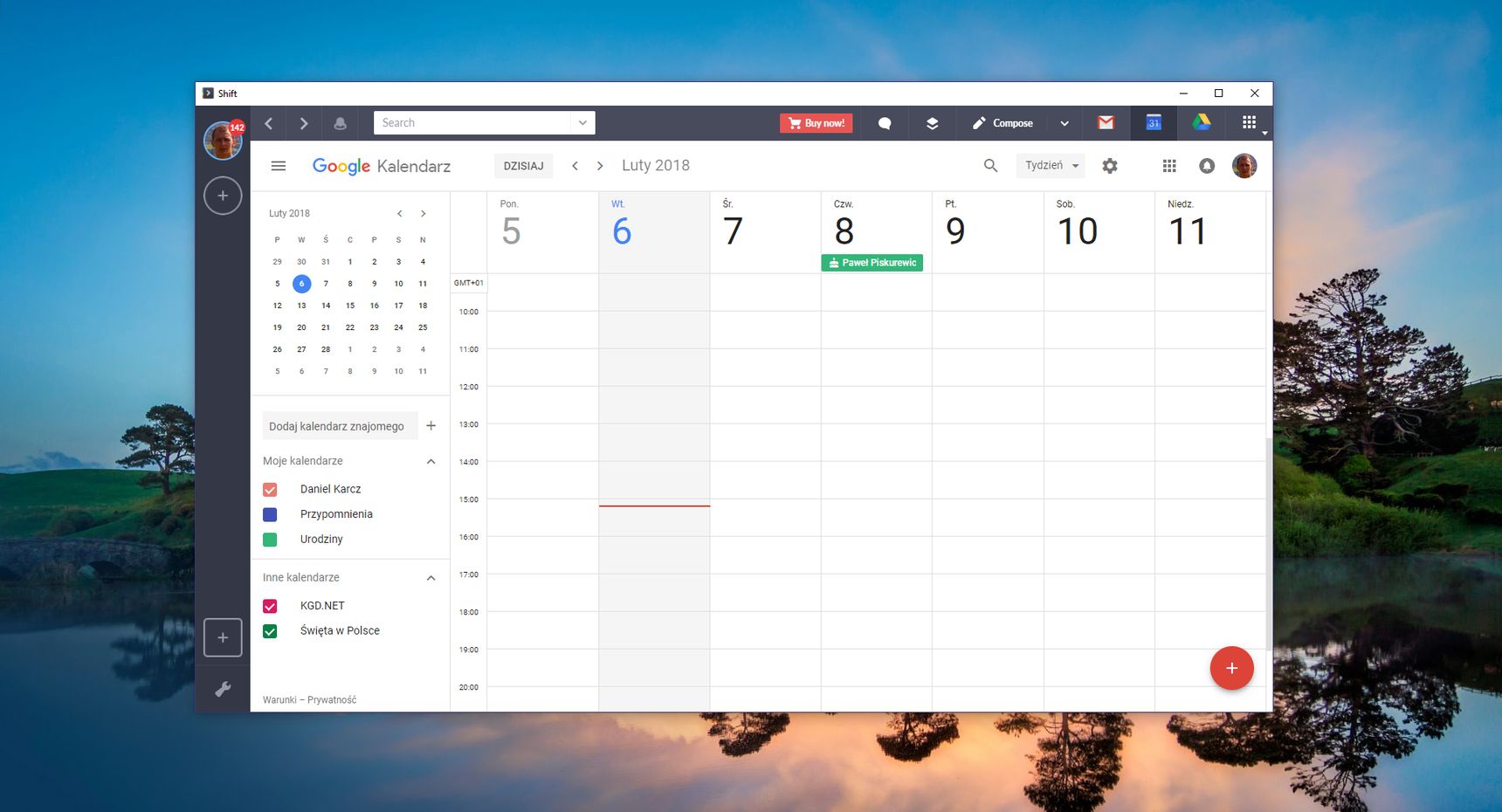This screenshot has width=1502, height=812.
Task: Open the Tydzień view dropdown
Action: (x=1051, y=165)
